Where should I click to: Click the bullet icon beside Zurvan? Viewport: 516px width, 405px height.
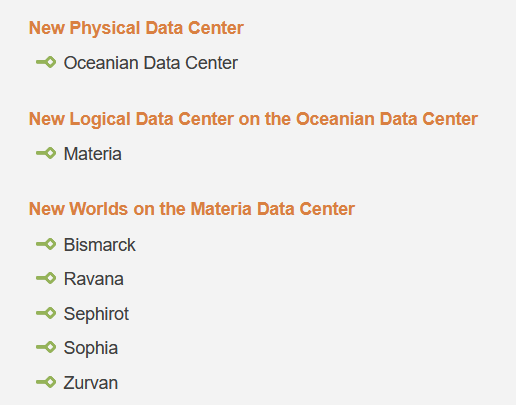(46, 382)
